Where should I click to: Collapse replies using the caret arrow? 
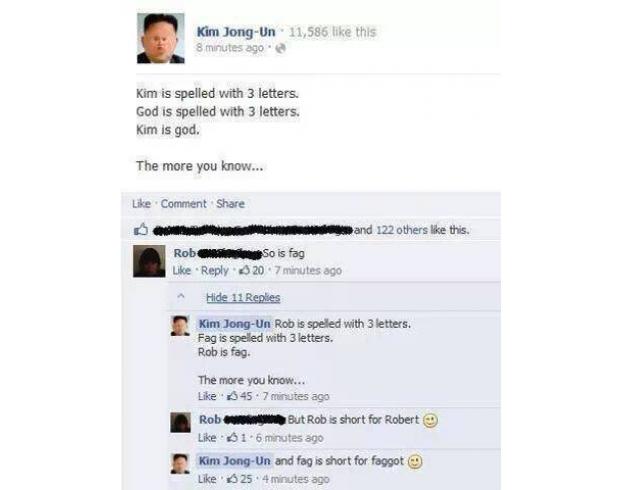pyautogui.click(x=181, y=296)
